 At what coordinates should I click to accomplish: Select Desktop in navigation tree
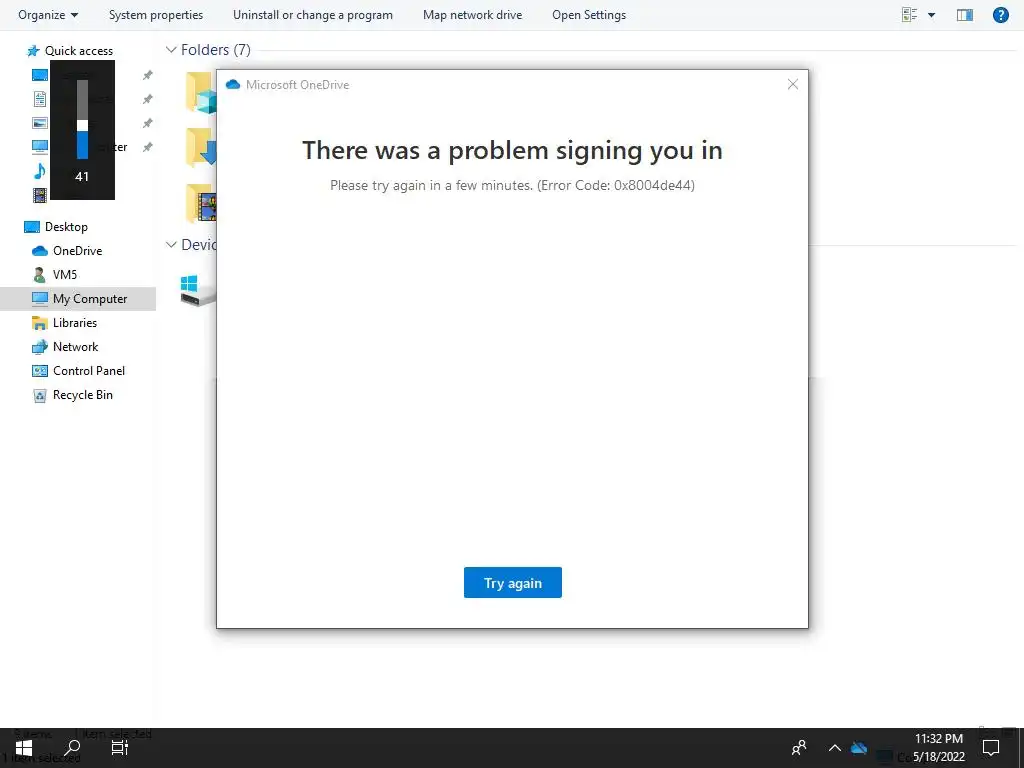tap(66, 227)
